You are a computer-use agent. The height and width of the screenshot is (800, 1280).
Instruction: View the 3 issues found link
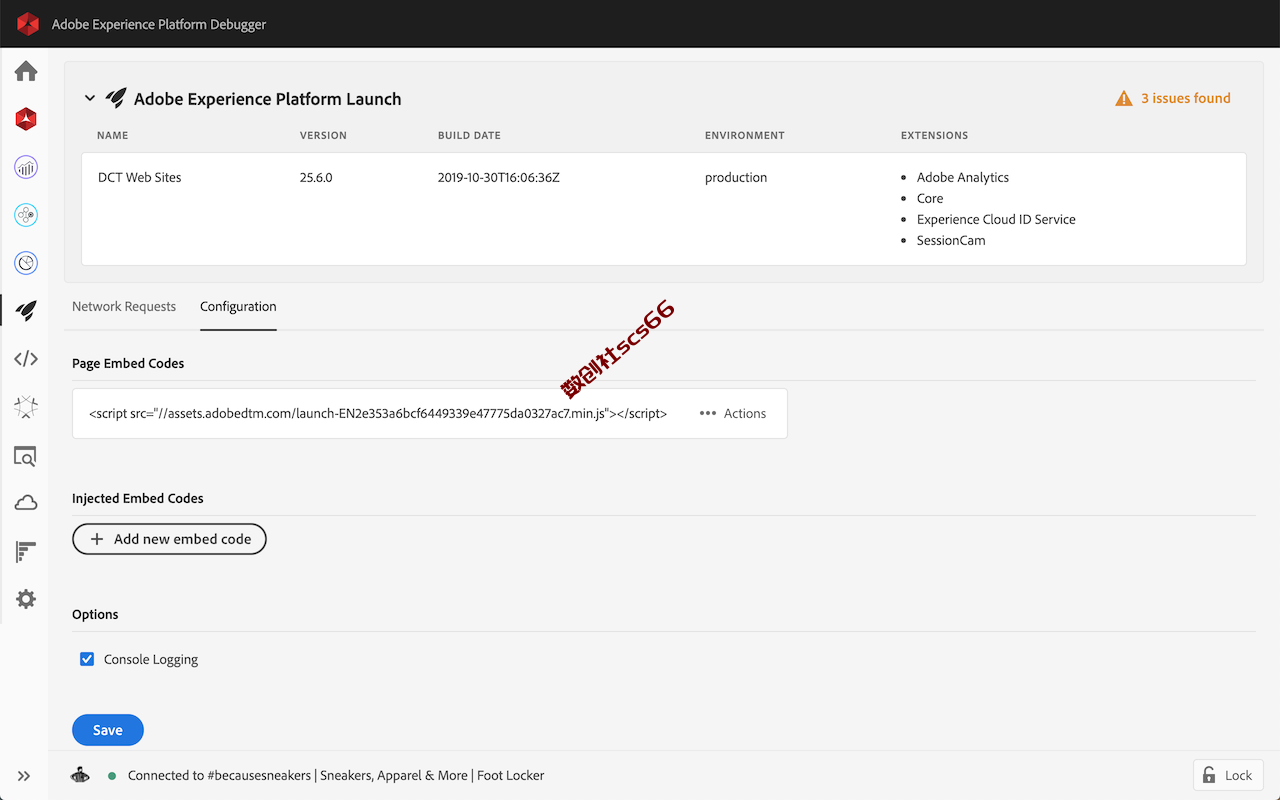(1186, 98)
